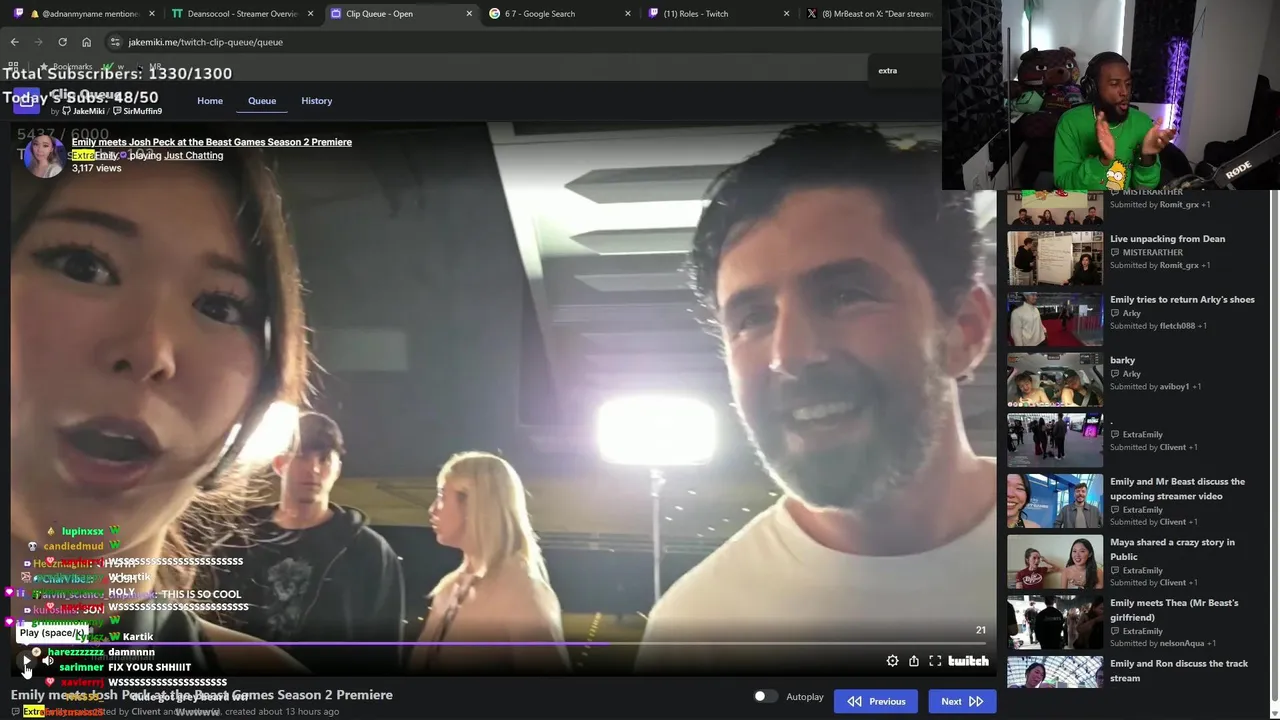Open the Emily tries to return shoes thumbnail

[1055, 319]
